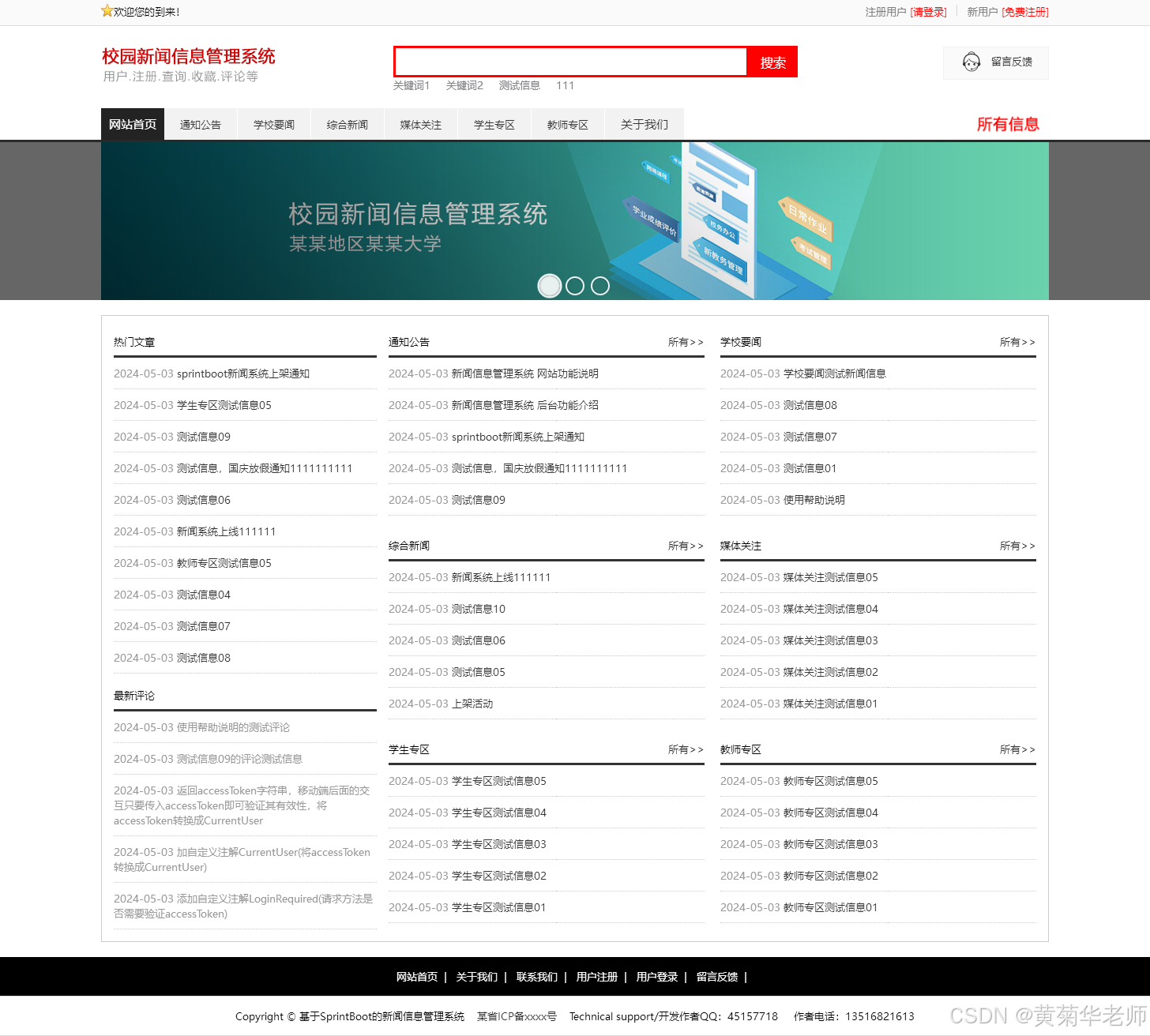Select the third carousel indicator dot
The height and width of the screenshot is (1036, 1150).
pos(600,286)
